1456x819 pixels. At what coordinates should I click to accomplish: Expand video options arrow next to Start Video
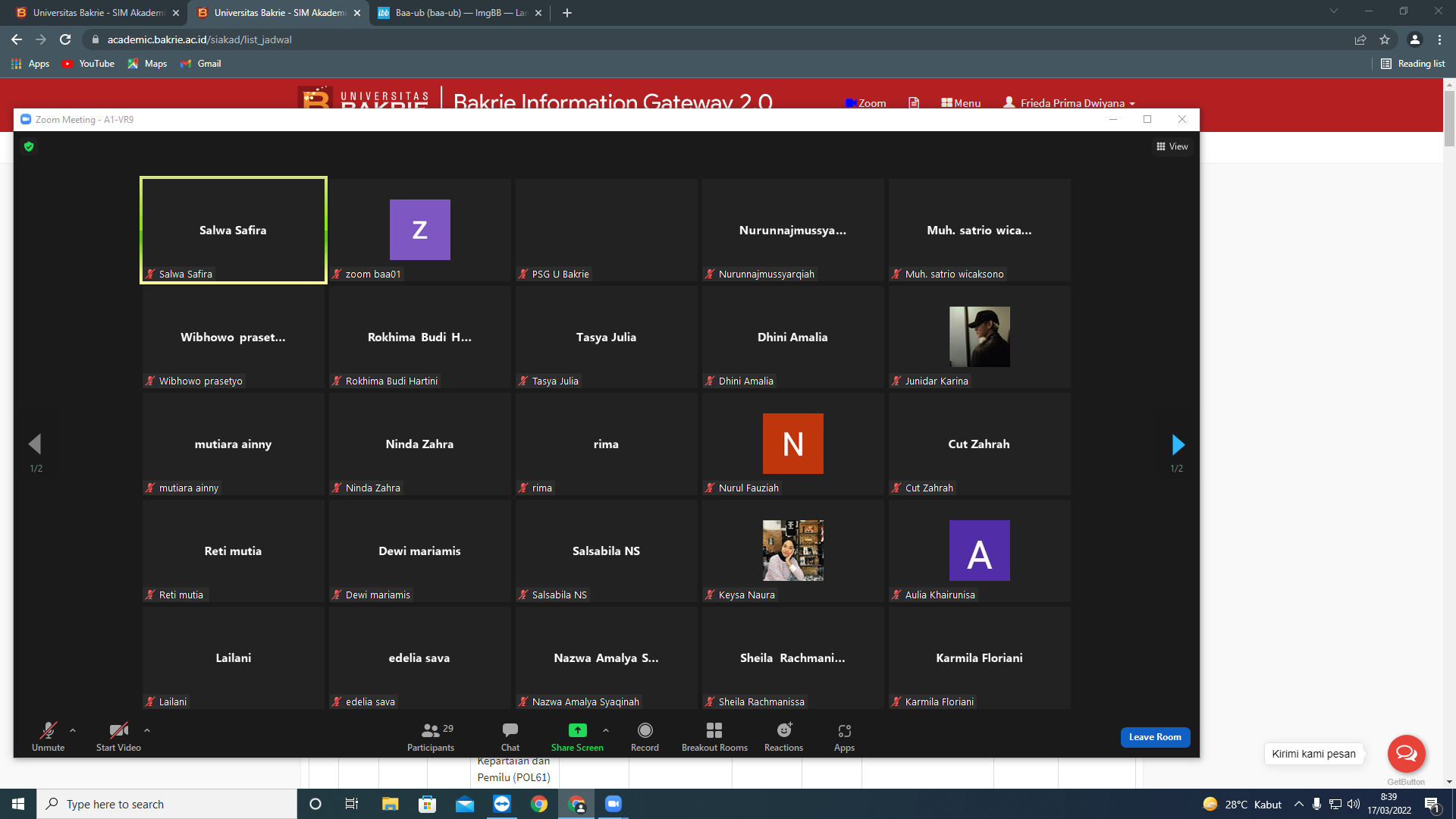147,730
